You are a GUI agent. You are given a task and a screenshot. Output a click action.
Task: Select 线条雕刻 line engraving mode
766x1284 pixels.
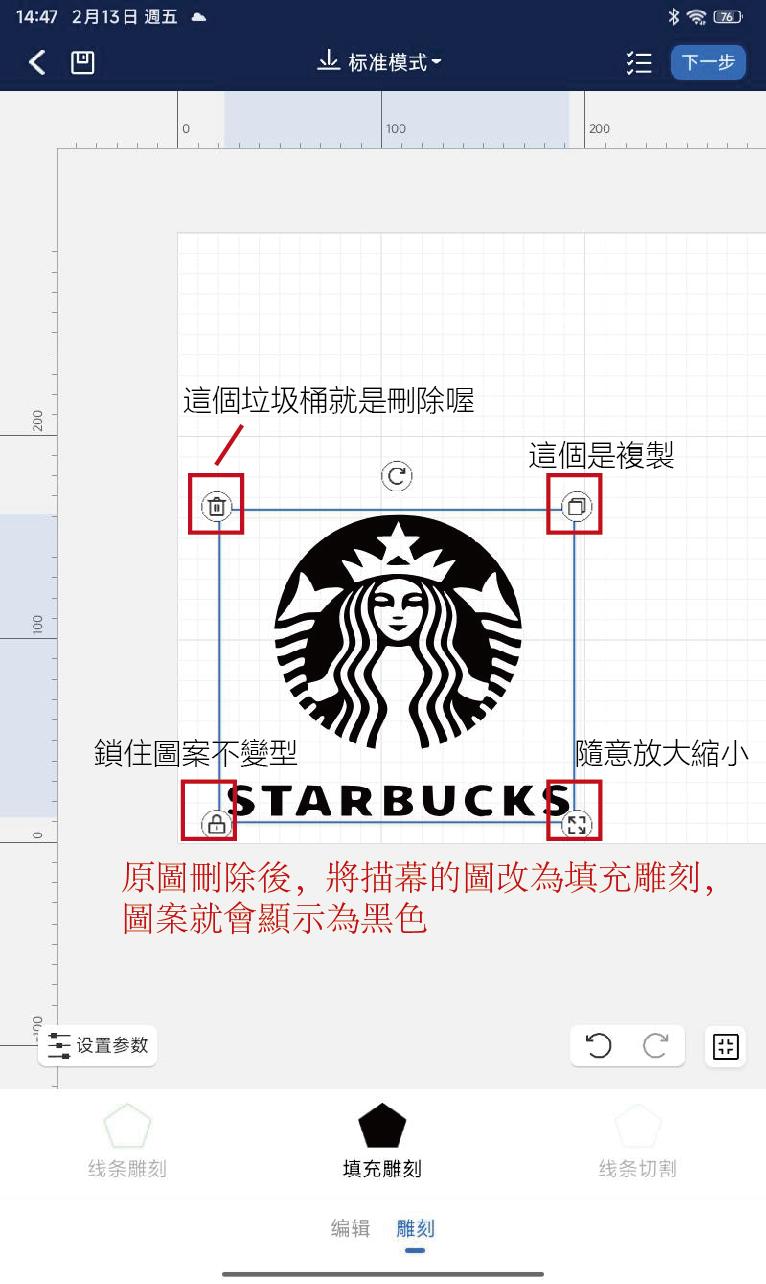pos(127,1140)
